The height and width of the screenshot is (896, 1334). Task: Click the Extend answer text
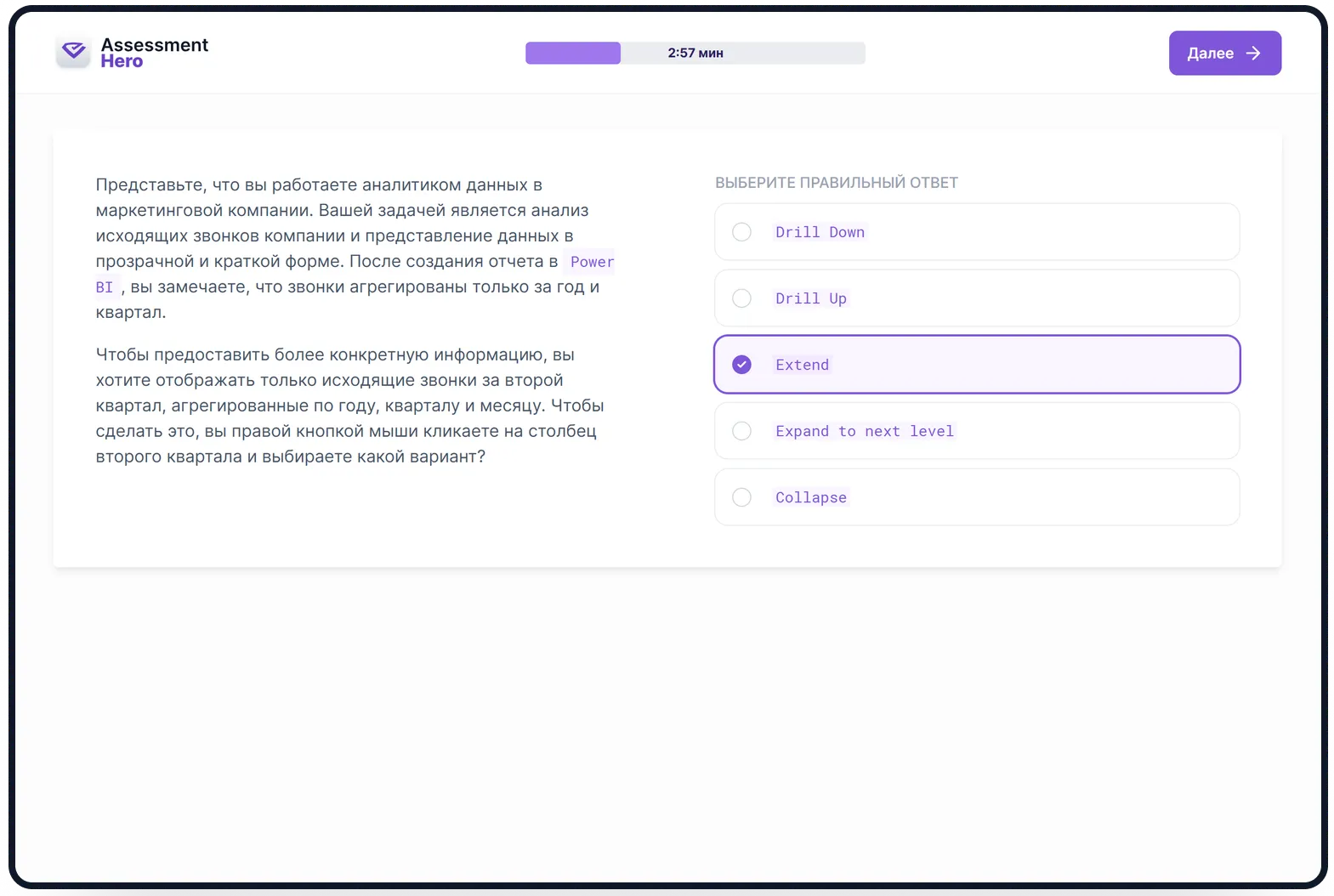pyautogui.click(x=802, y=365)
